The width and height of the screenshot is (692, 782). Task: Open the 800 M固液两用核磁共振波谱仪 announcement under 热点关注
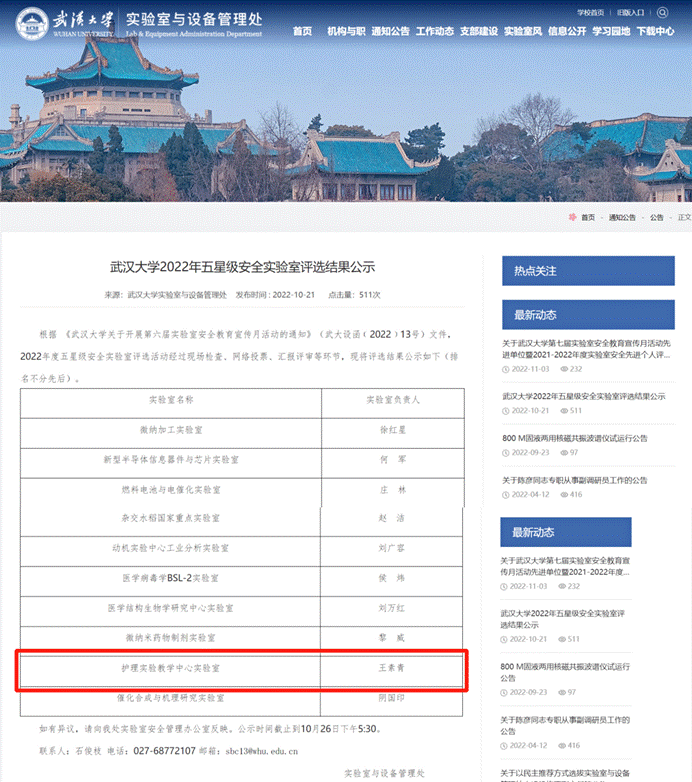point(574,438)
